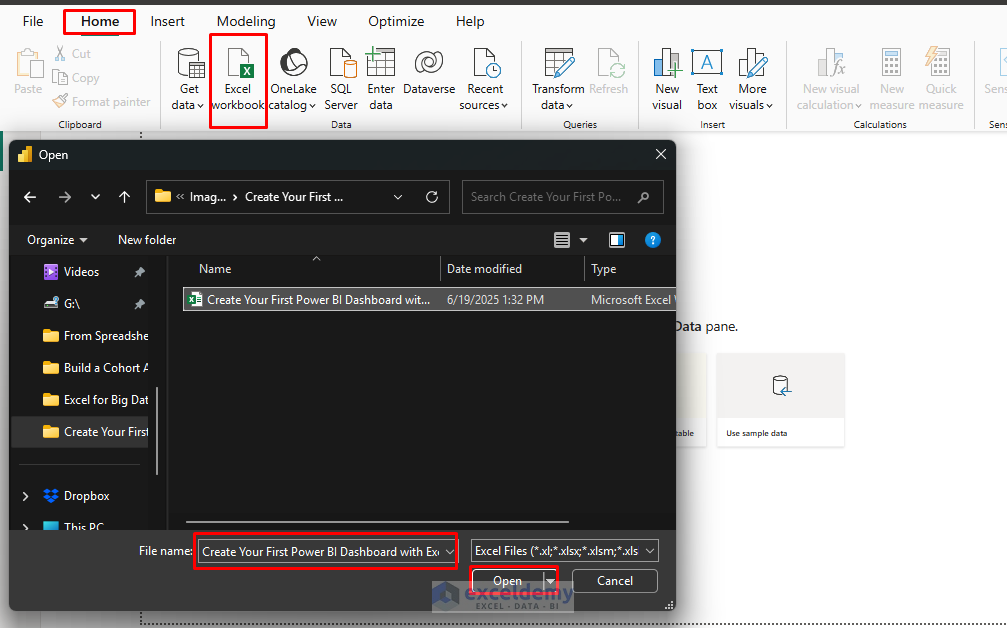Open the dialog help question icon
Screen dimensions: 1007x628
pyautogui.click(x=652, y=240)
